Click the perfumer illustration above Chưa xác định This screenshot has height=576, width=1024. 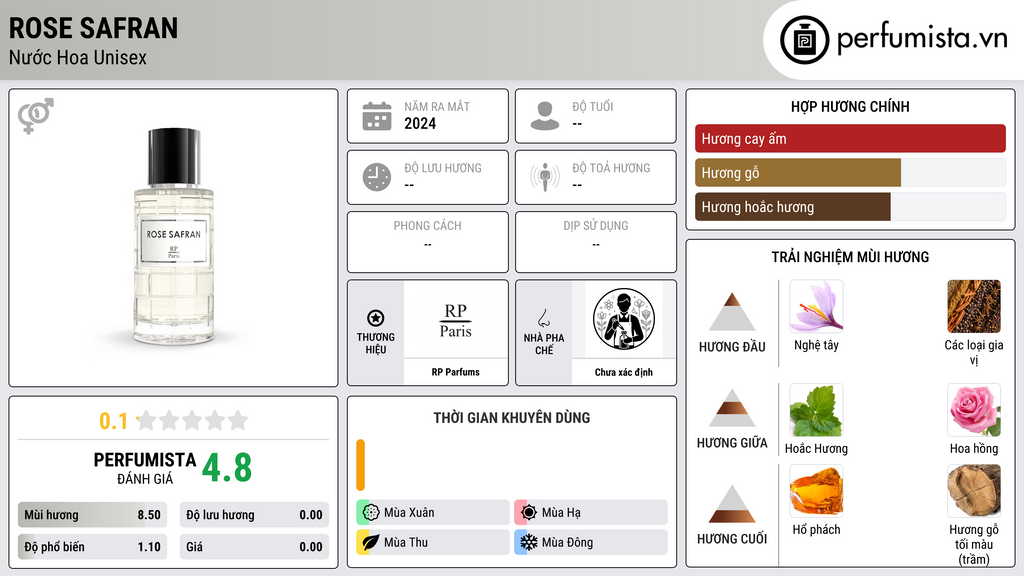tap(624, 319)
